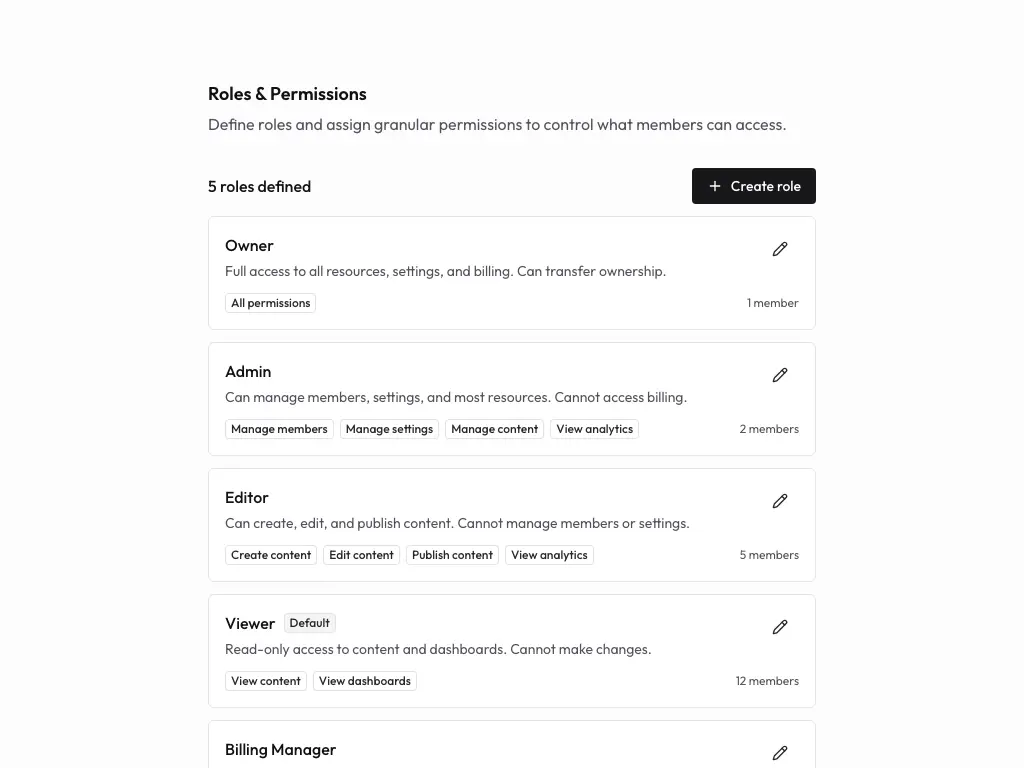Toggle the Publish content permission for Editor
This screenshot has height=768, width=1024.
pyautogui.click(x=452, y=554)
